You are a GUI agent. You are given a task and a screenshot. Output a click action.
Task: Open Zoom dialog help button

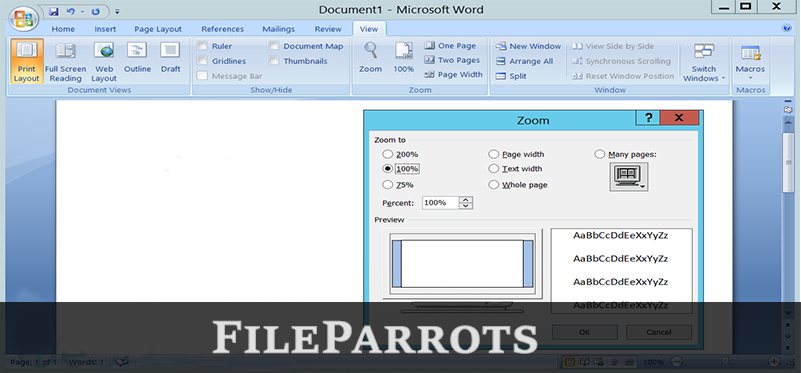coord(648,118)
